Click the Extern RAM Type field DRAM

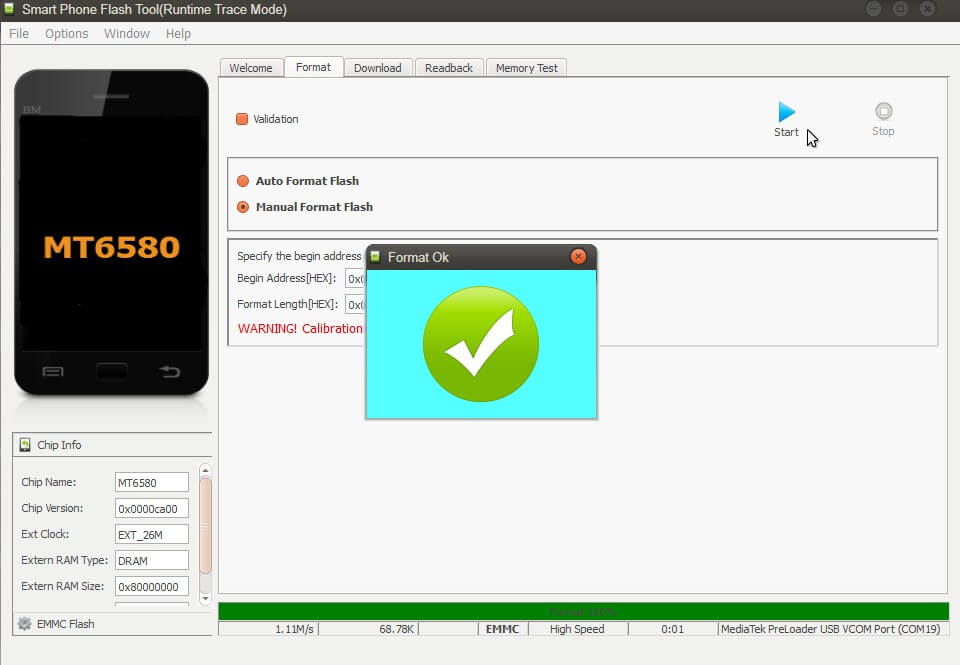(x=152, y=560)
